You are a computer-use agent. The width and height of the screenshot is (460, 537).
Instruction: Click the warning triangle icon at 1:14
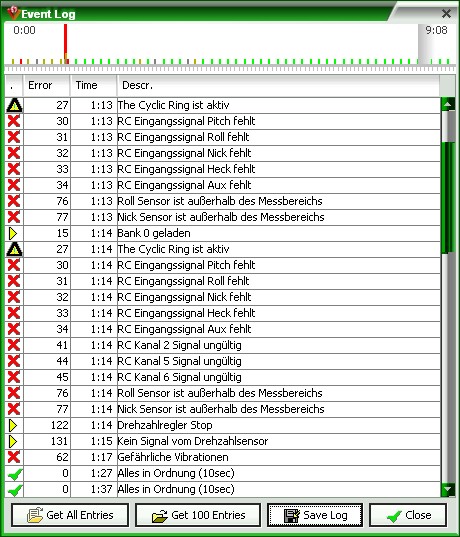(x=14, y=249)
